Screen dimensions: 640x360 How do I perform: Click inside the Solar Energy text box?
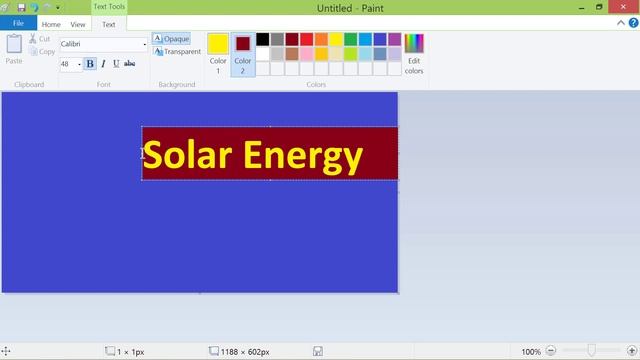[270, 153]
